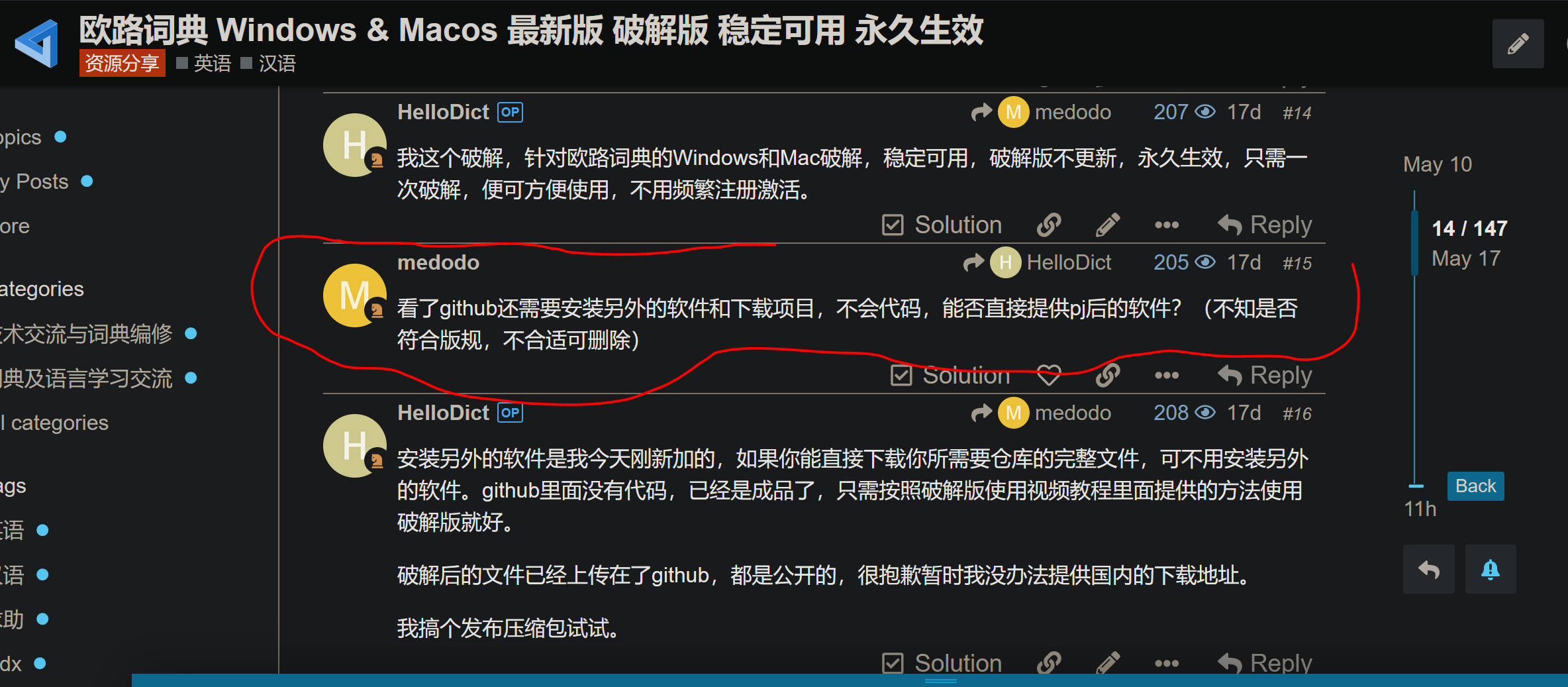The width and height of the screenshot is (1568, 687).
Task: Copy link icon on post #14
Action: 1049,225
